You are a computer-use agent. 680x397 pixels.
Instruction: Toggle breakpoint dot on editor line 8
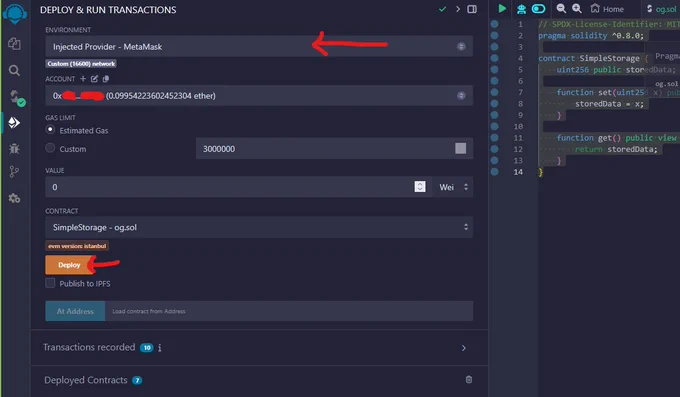(x=494, y=103)
